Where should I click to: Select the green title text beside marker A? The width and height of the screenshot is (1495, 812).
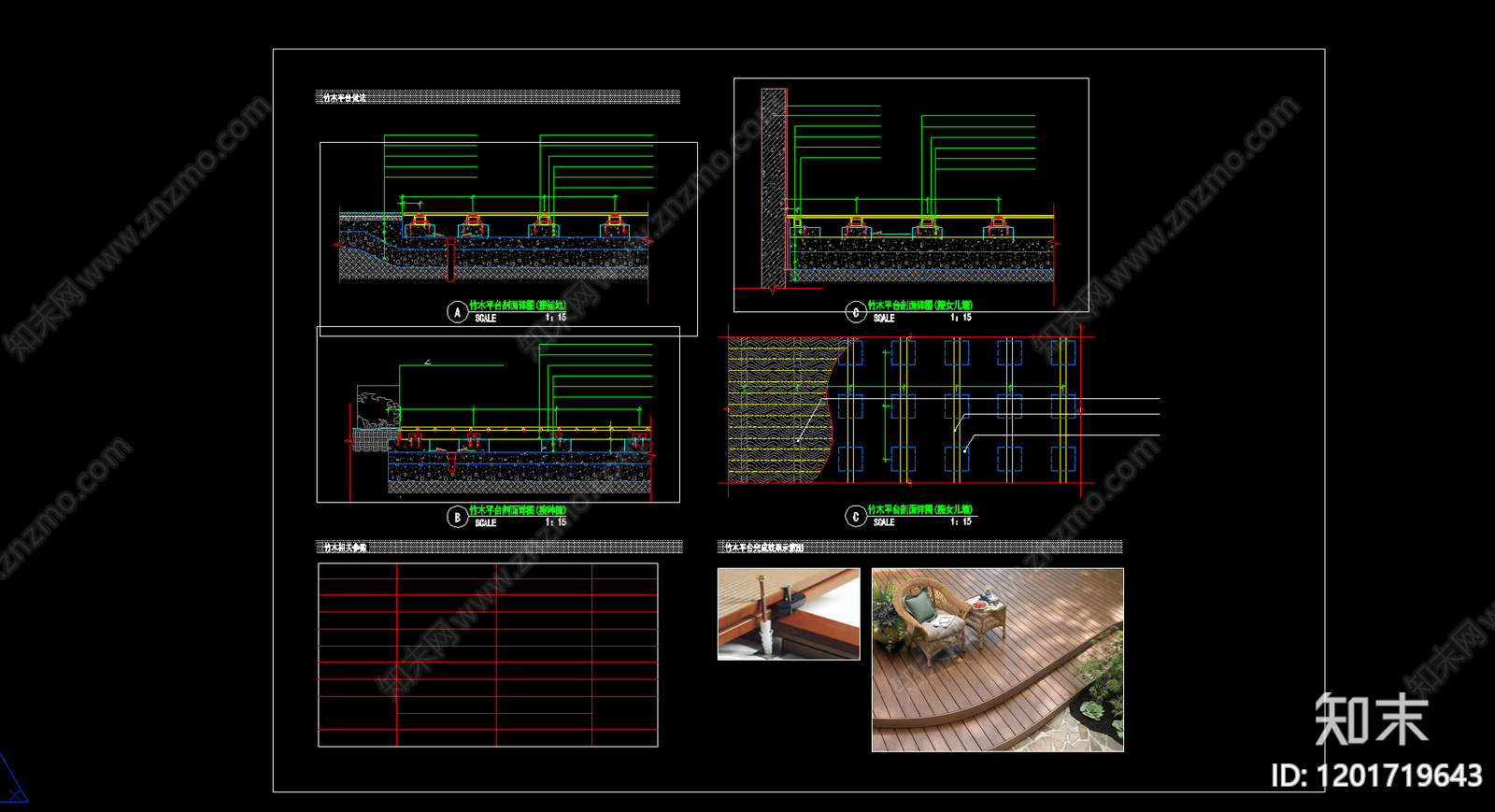(x=518, y=306)
